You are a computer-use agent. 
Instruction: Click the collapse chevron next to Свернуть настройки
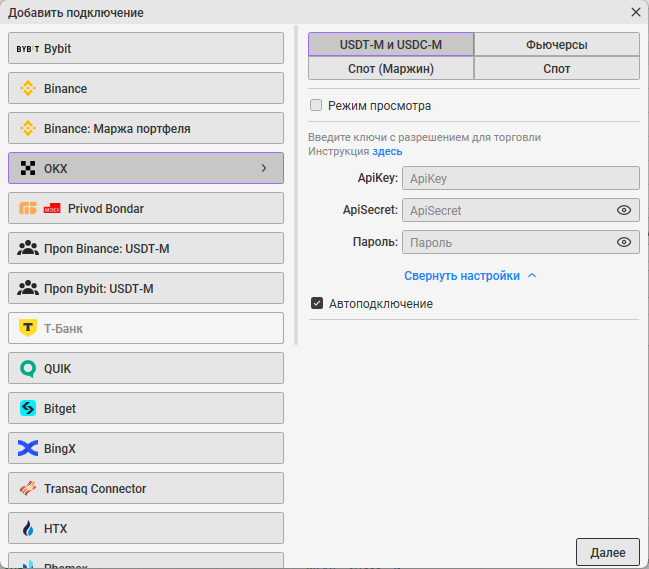tap(532, 276)
